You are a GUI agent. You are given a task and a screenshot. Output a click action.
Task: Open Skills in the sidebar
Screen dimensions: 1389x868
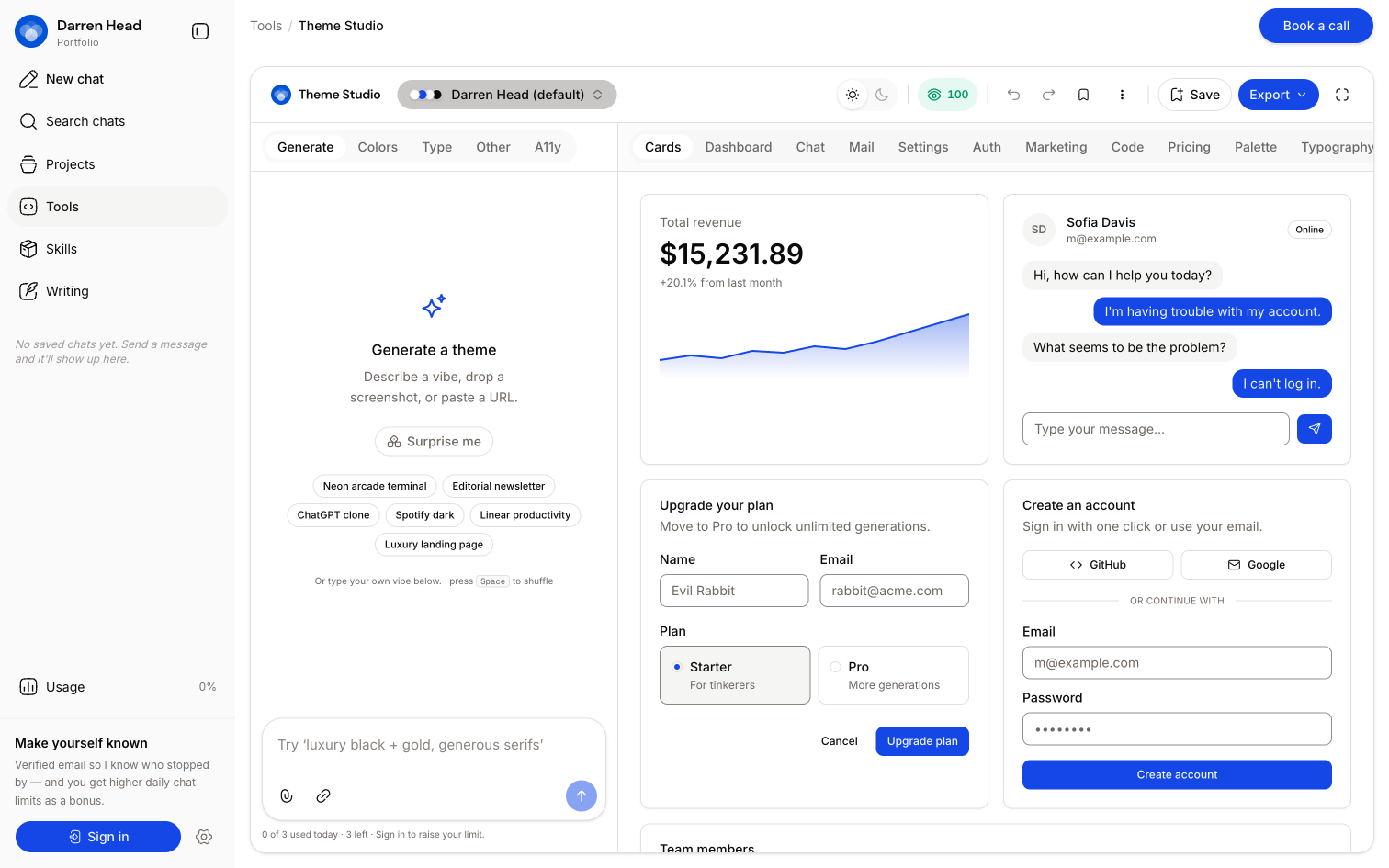coord(118,249)
